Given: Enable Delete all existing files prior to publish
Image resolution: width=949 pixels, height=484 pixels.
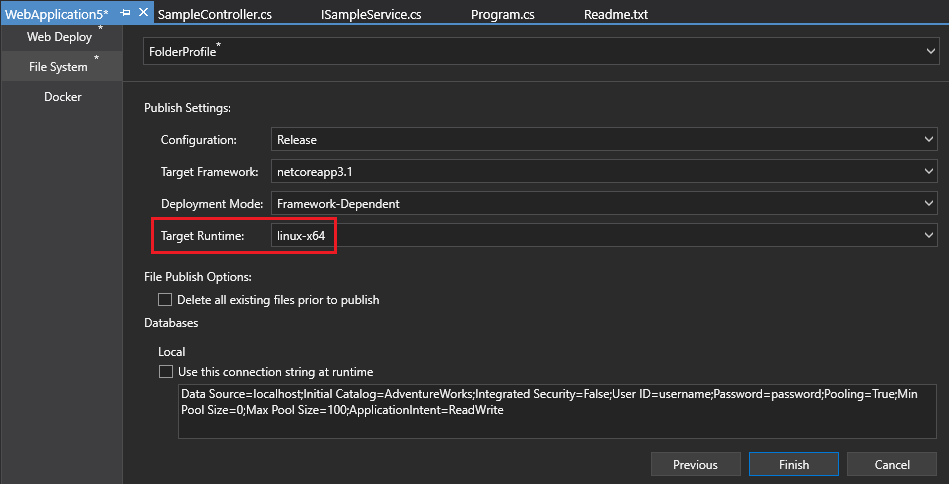Looking at the screenshot, I should coord(165,300).
